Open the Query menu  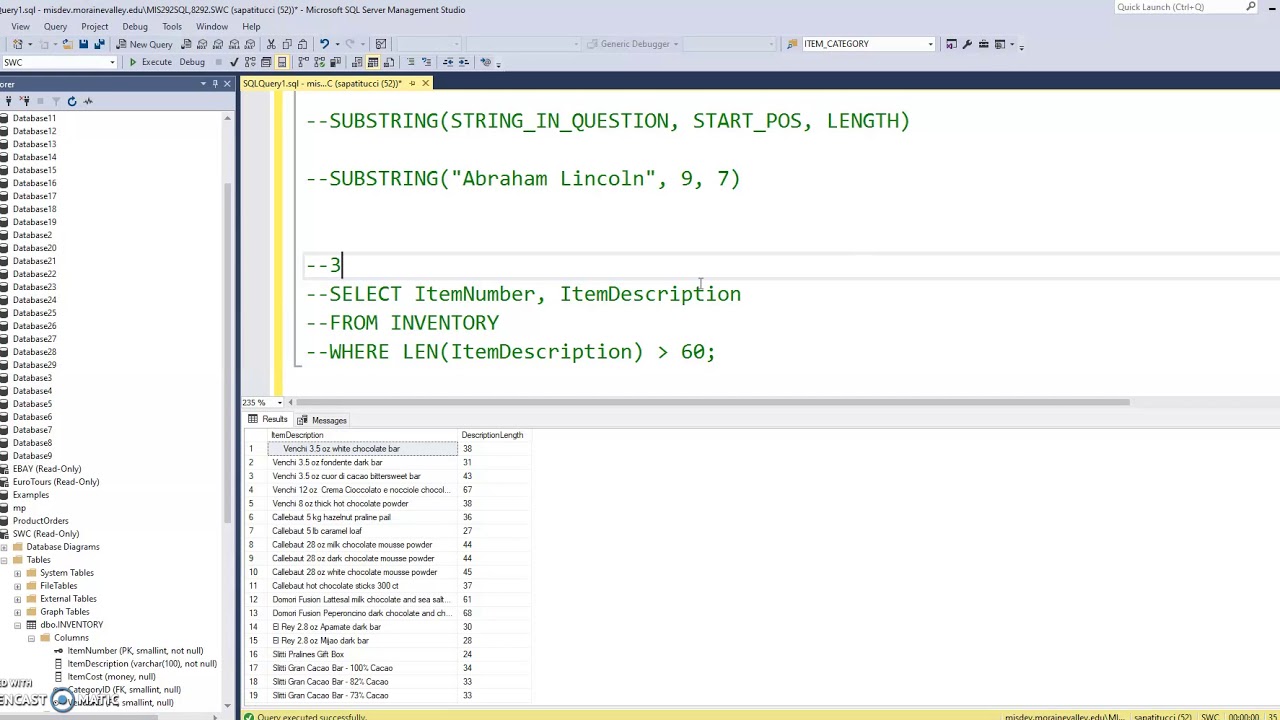[55, 26]
